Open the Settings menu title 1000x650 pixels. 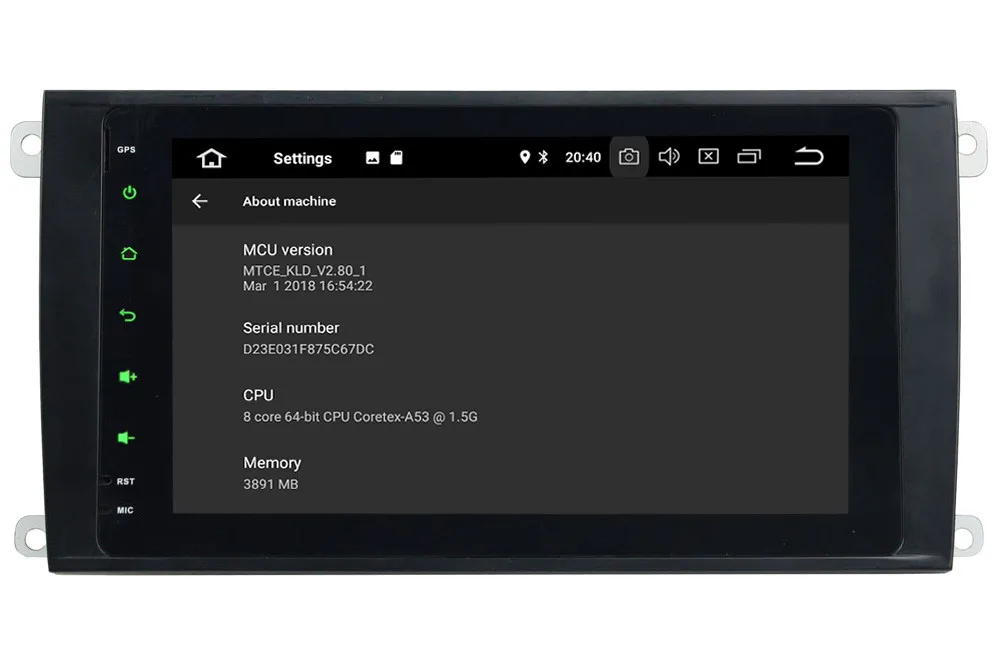(x=302, y=158)
